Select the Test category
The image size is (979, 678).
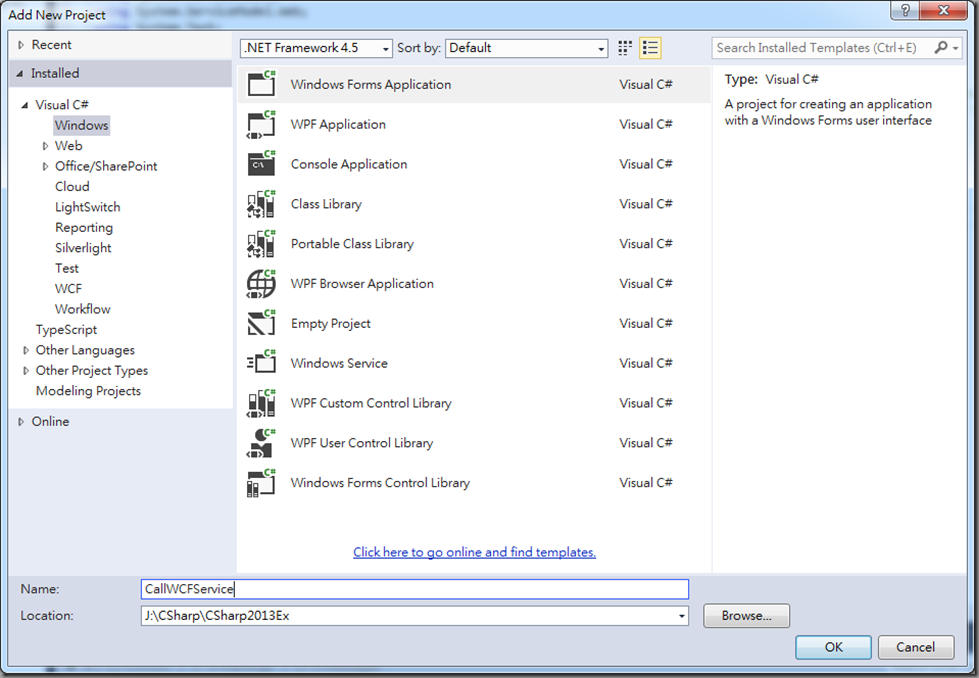tap(67, 268)
